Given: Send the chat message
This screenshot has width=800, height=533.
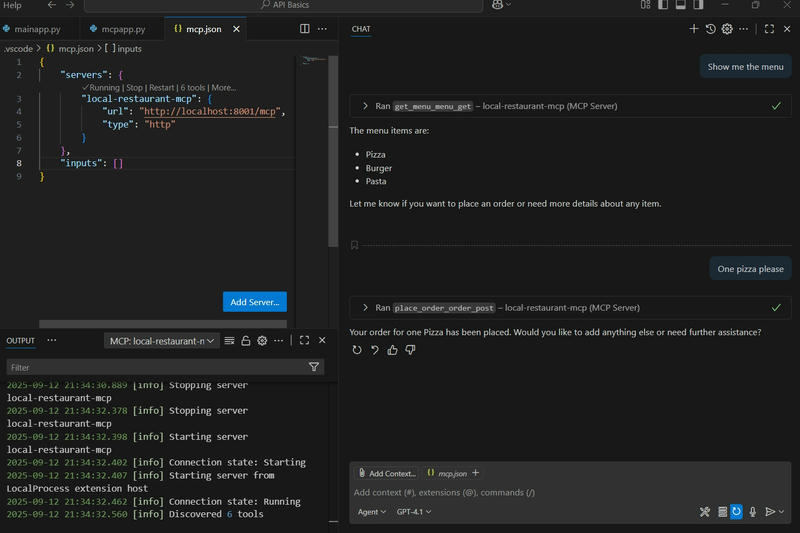Looking at the screenshot, I should 770,512.
